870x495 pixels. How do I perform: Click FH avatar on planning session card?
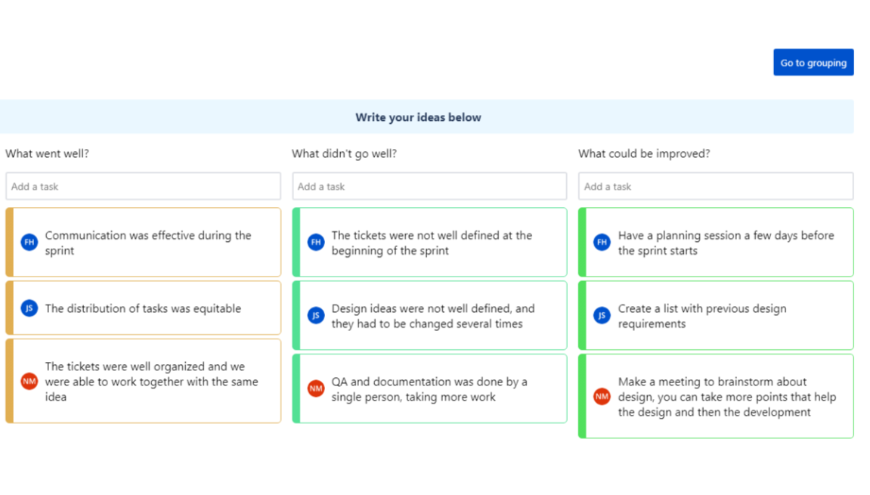pyautogui.click(x=602, y=242)
